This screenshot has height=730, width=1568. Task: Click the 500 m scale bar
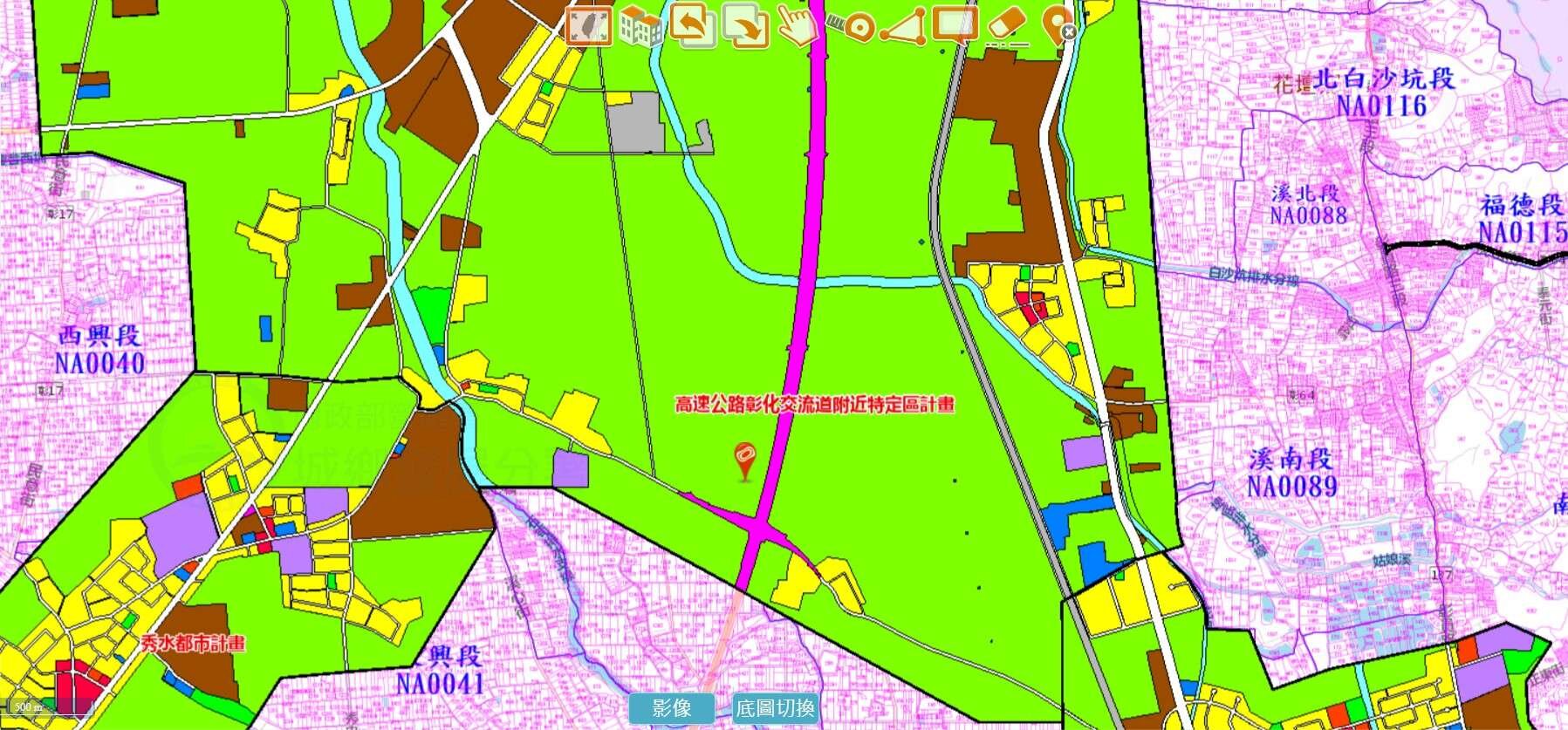pyautogui.click(x=28, y=707)
